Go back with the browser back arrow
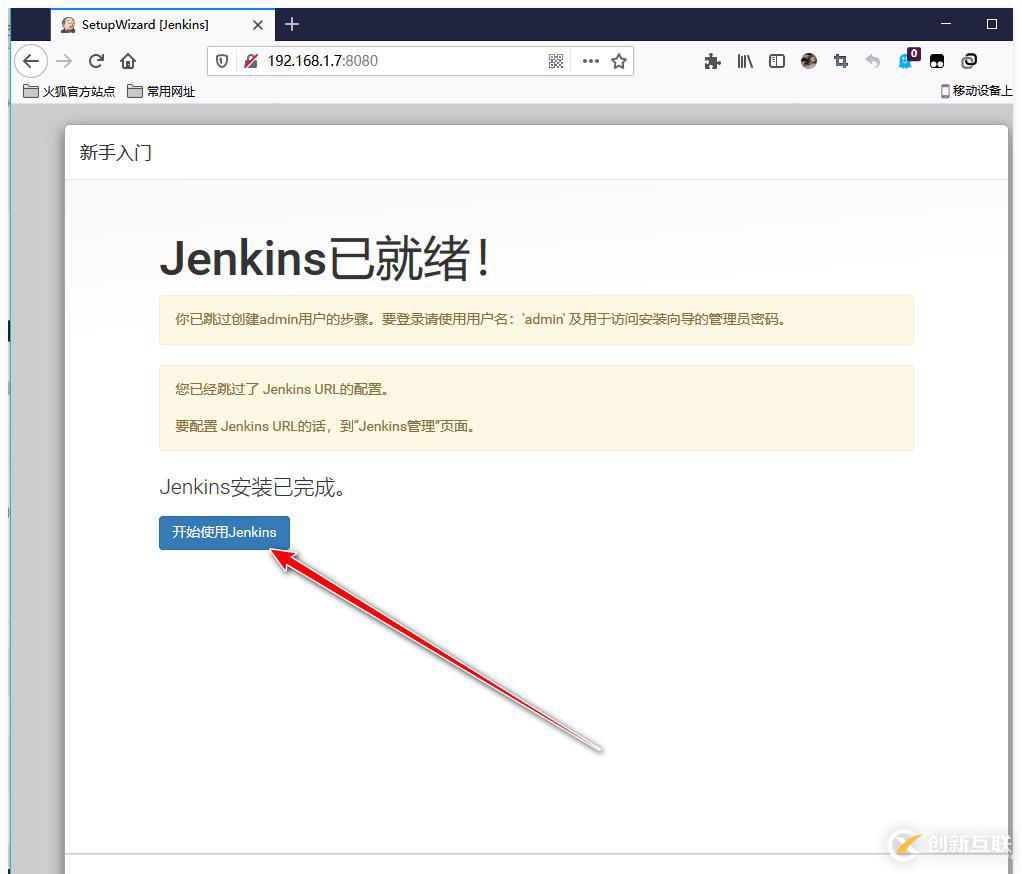Screen dimensions: 1022x874 31,61
